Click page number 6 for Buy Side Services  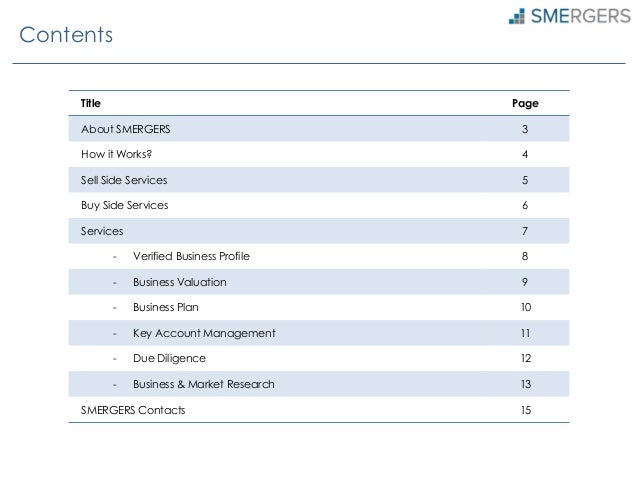(x=525, y=206)
